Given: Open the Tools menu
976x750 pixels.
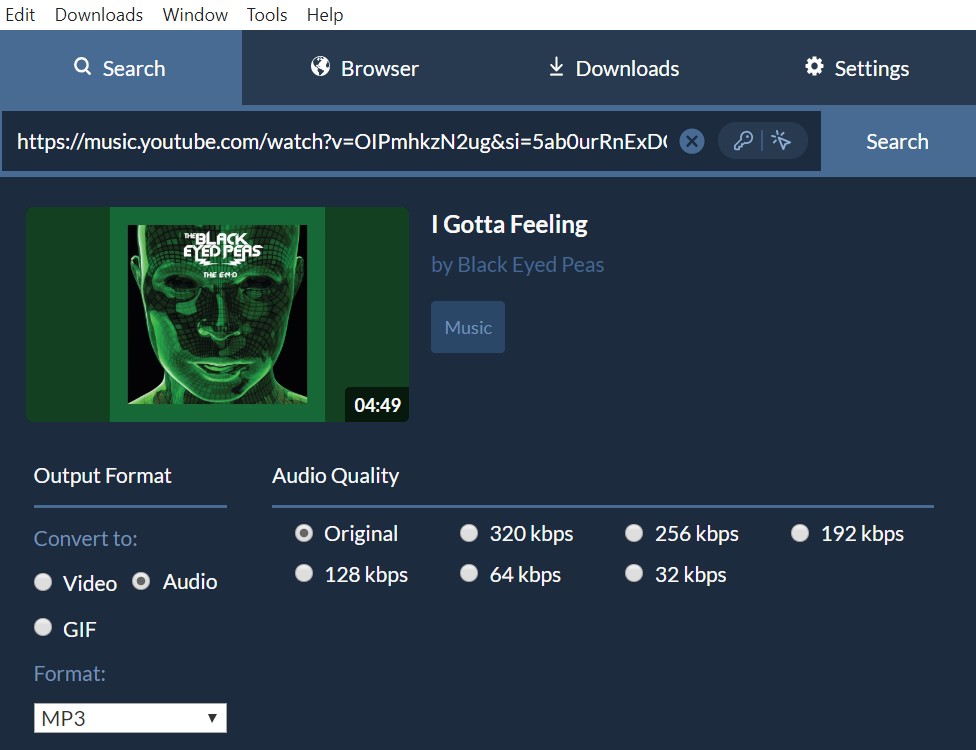Looking at the screenshot, I should (x=266, y=14).
